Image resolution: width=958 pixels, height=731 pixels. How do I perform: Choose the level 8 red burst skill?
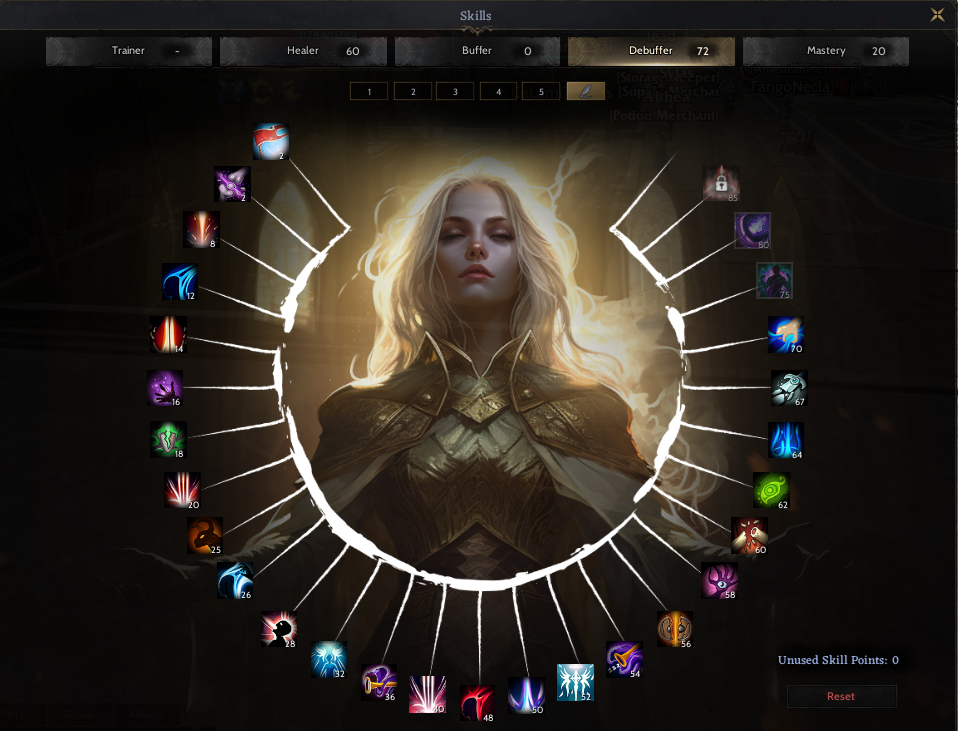click(201, 230)
